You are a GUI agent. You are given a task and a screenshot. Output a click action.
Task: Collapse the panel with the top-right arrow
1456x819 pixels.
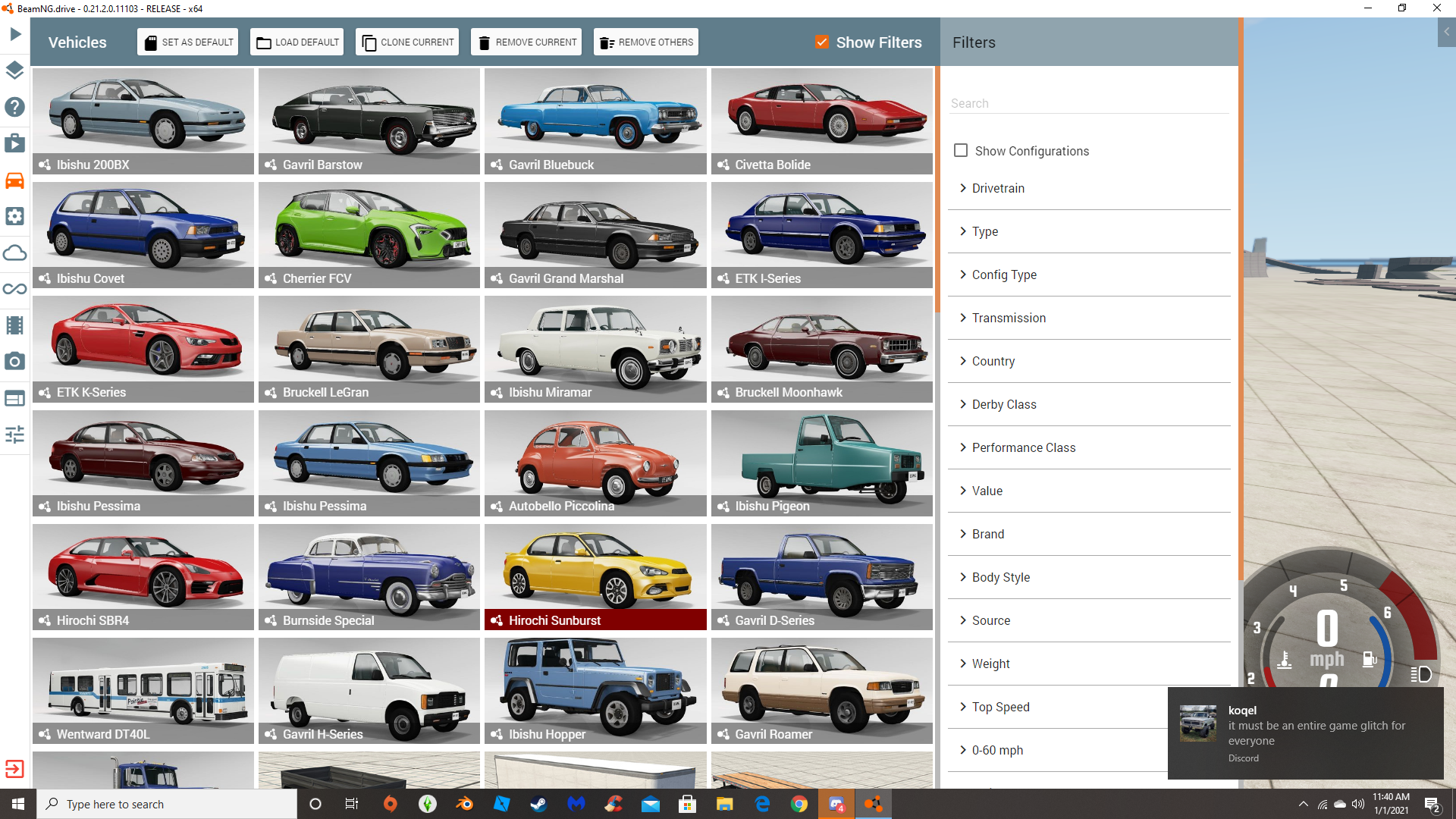point(1447,33)
